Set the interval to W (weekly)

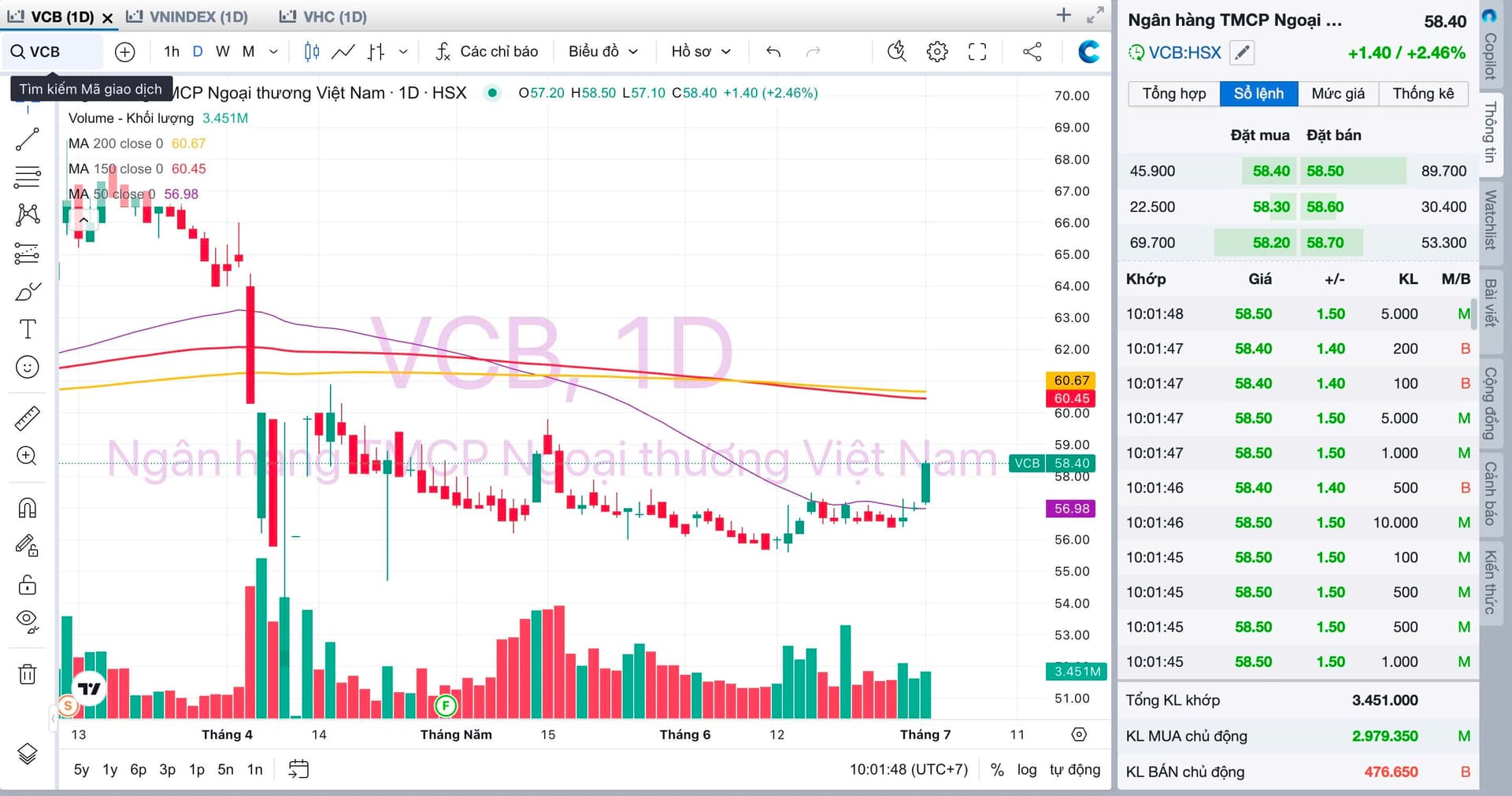(x=223, y=52)
